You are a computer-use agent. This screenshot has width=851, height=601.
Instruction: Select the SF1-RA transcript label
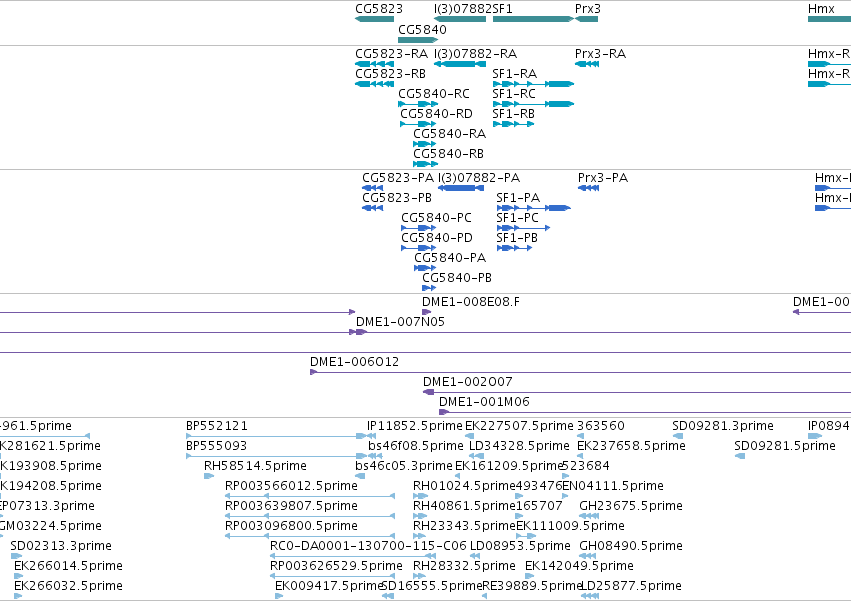click(515, 74)
